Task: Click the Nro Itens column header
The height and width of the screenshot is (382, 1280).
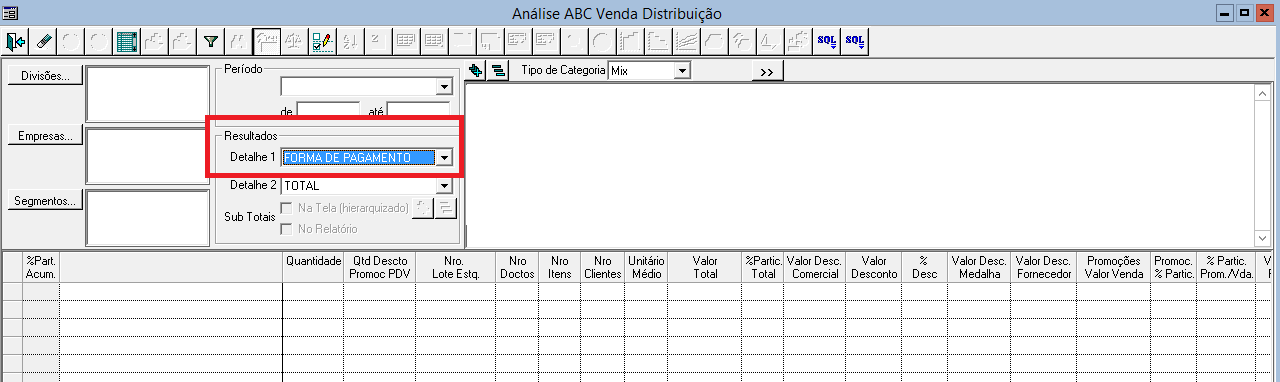Action: click(560, 267)
